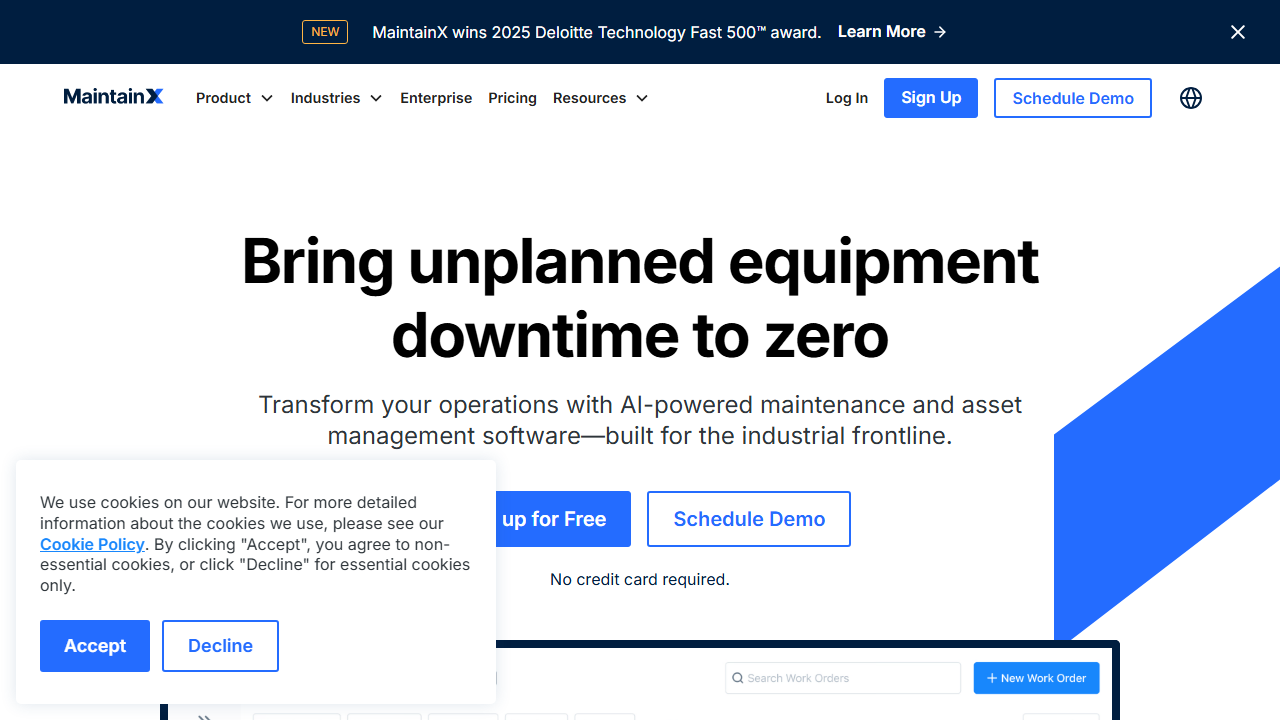This screenshot has height=720, width=1280.
Task: Click Log In
Action: click(x=847, y=98)
